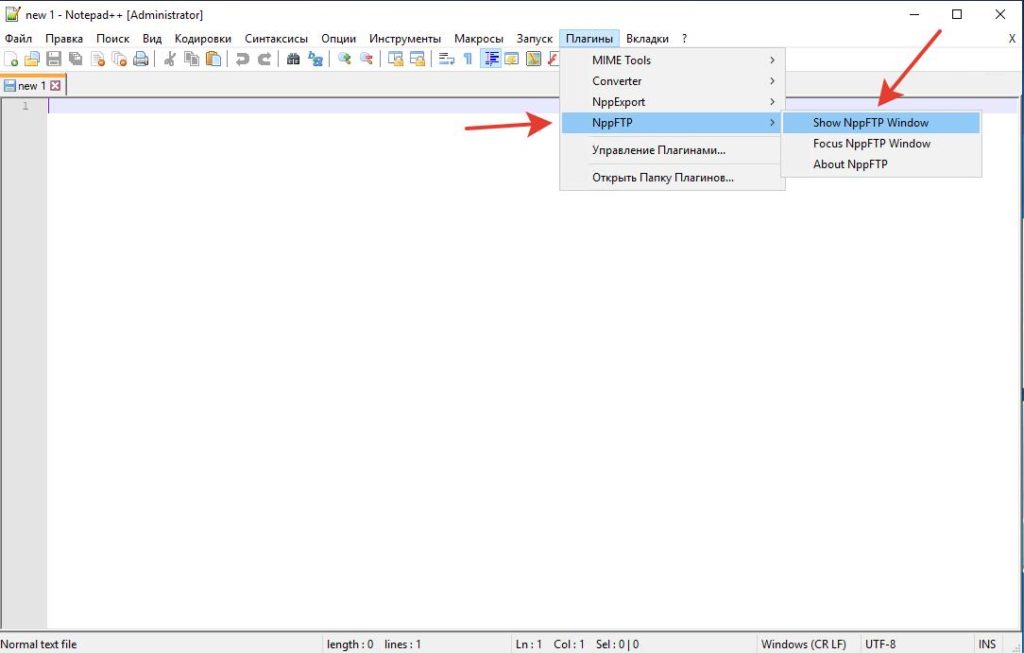Viewport: 1024px width, 653px height.
Task: Click line number 1 in margin
Action: (25, 106)
